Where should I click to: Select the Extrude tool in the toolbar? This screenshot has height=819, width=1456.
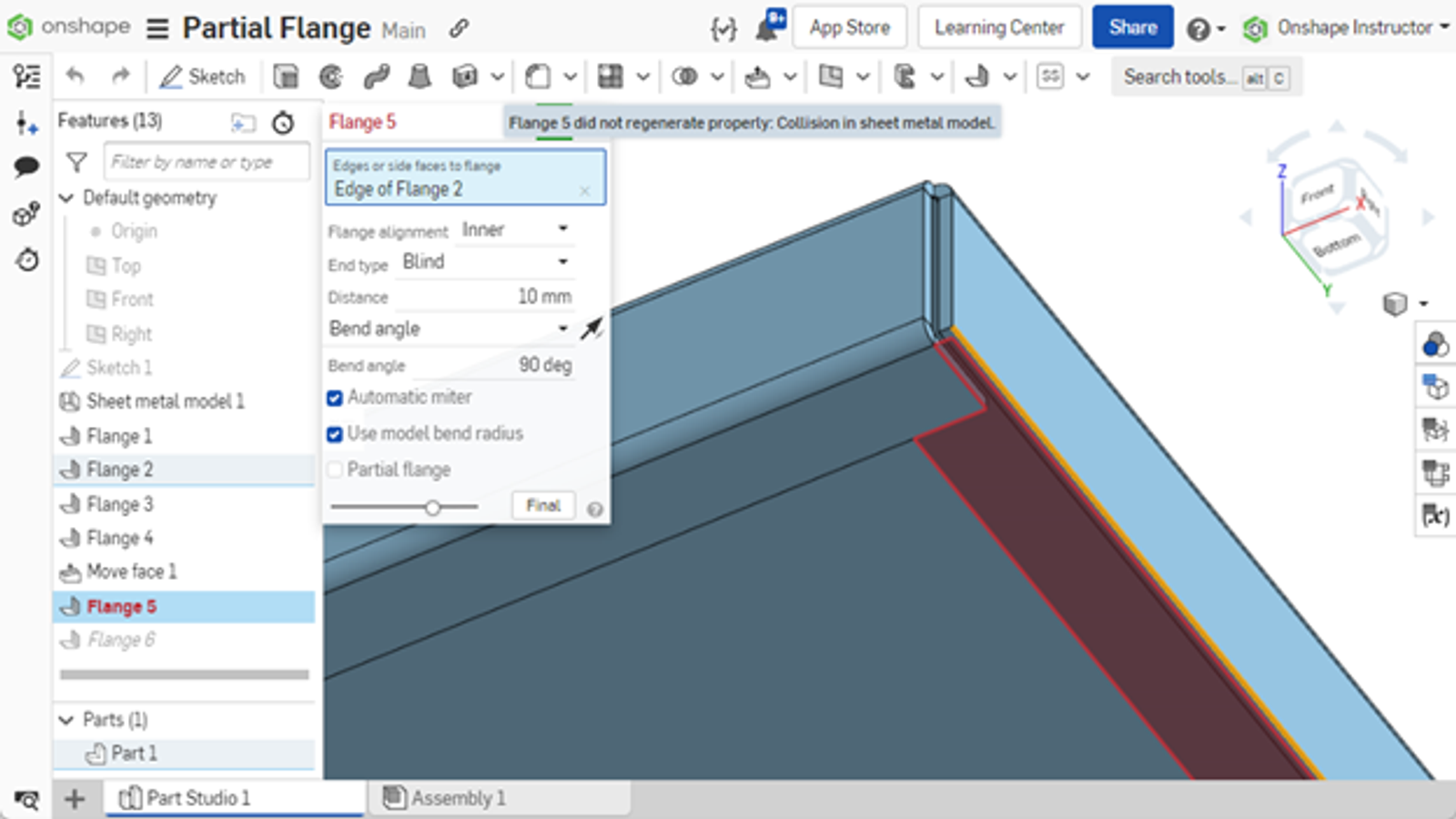pos(287,76)
